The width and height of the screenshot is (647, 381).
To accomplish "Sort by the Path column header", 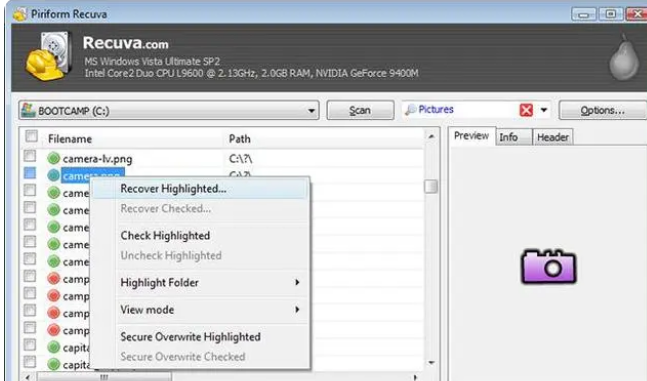I will click(324, 139).
